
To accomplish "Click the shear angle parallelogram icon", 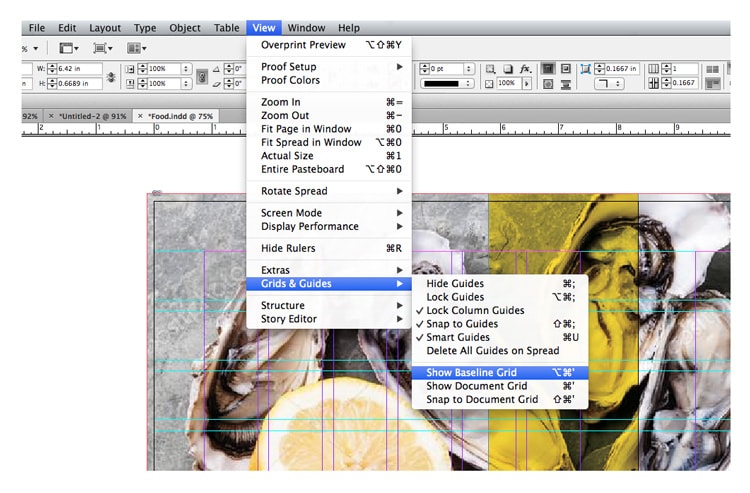I will 216,84.
